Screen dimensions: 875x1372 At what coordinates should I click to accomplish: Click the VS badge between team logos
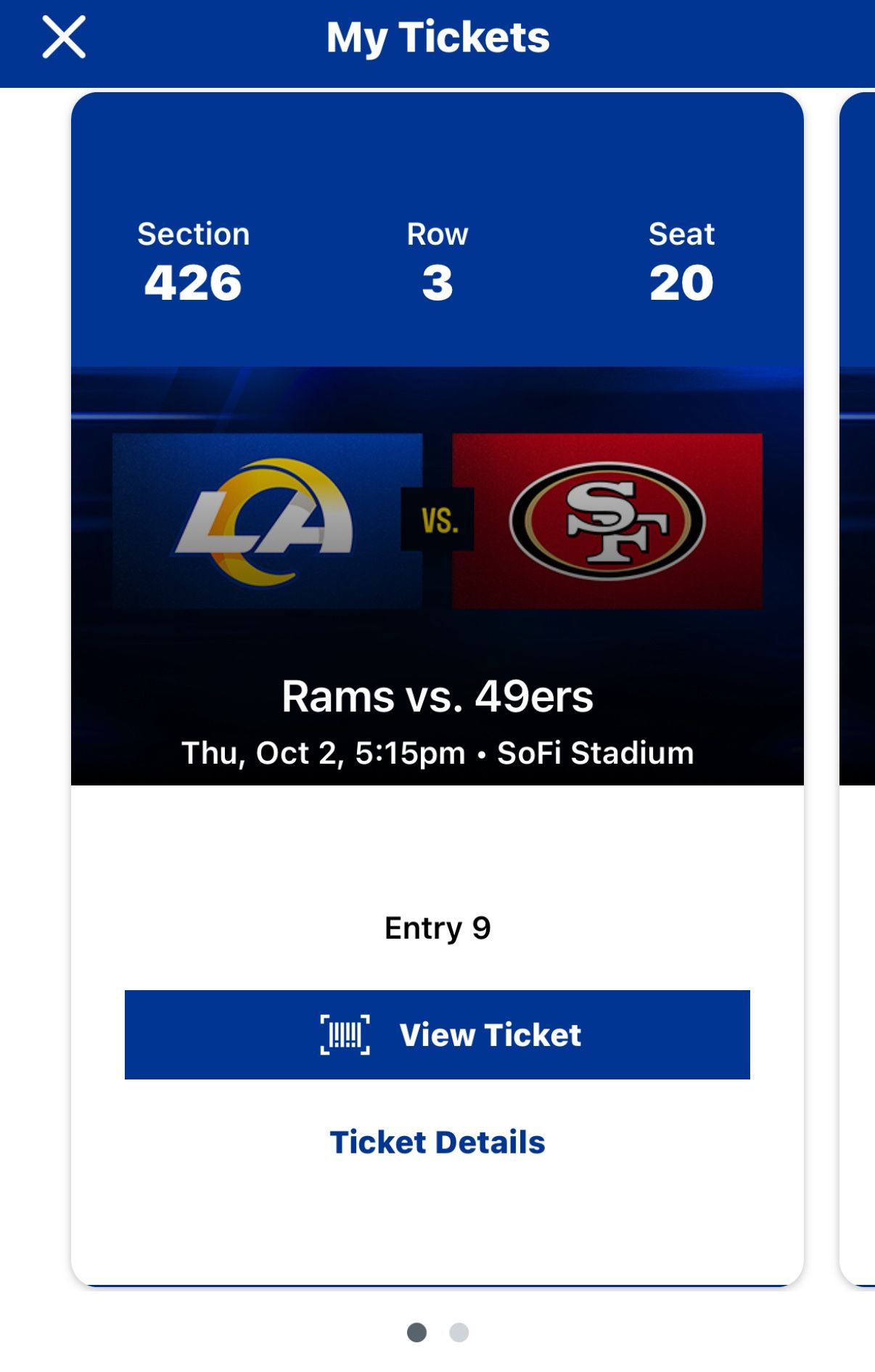438,520
